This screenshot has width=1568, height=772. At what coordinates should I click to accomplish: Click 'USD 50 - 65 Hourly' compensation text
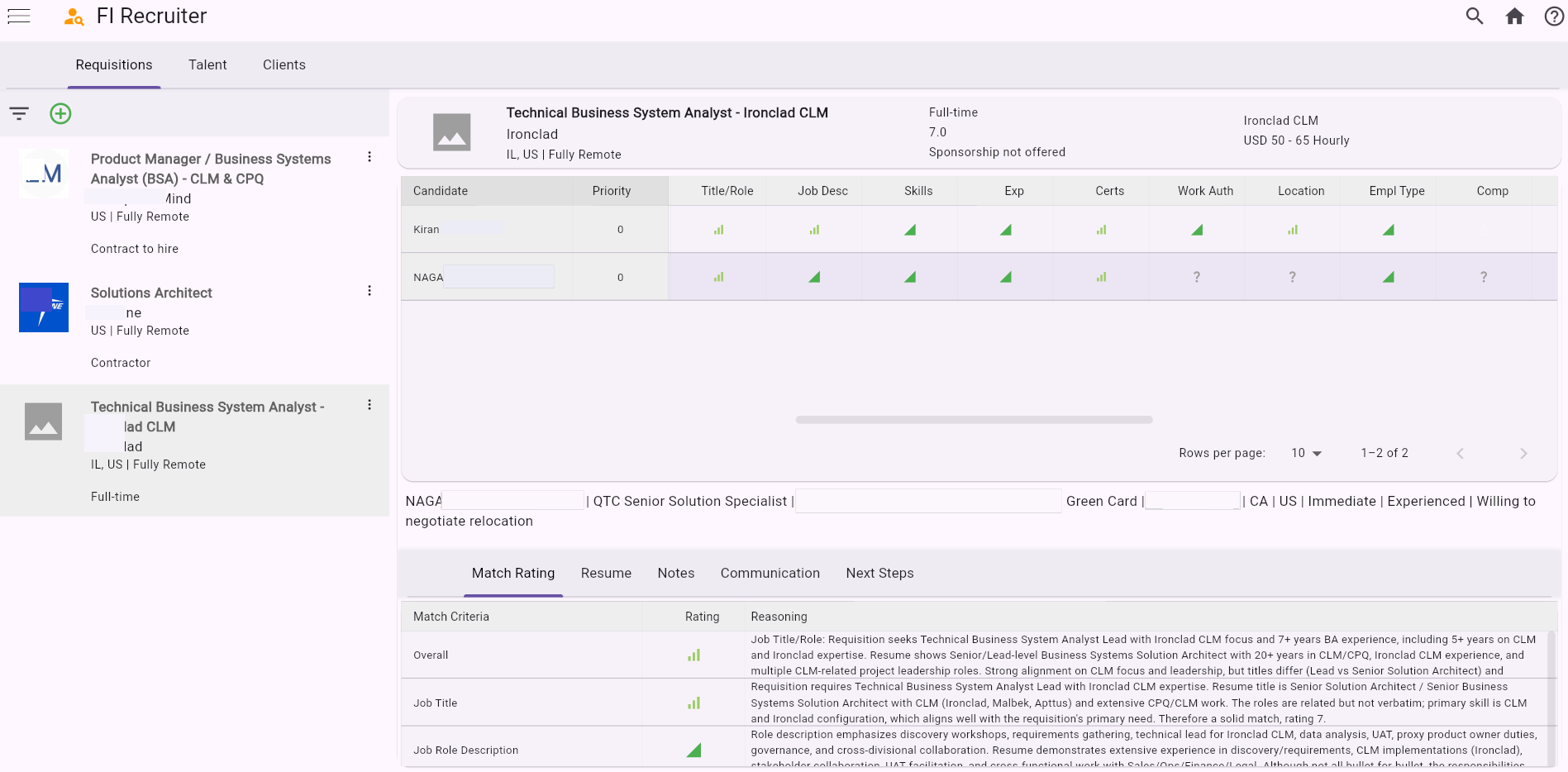pos(1296,141)
